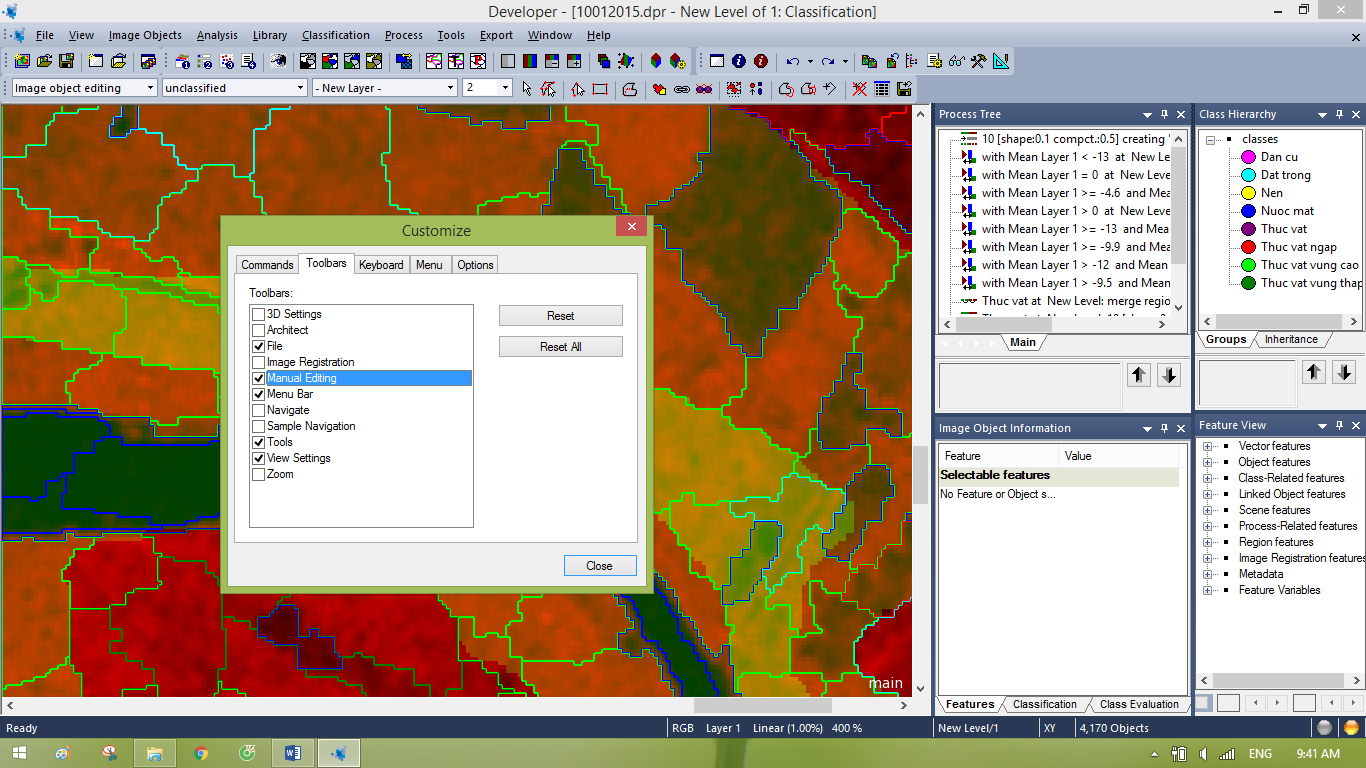Uncheck the View Settings toolbar checkbox
Screen dimensions: 1366x768
click(259, 458)
